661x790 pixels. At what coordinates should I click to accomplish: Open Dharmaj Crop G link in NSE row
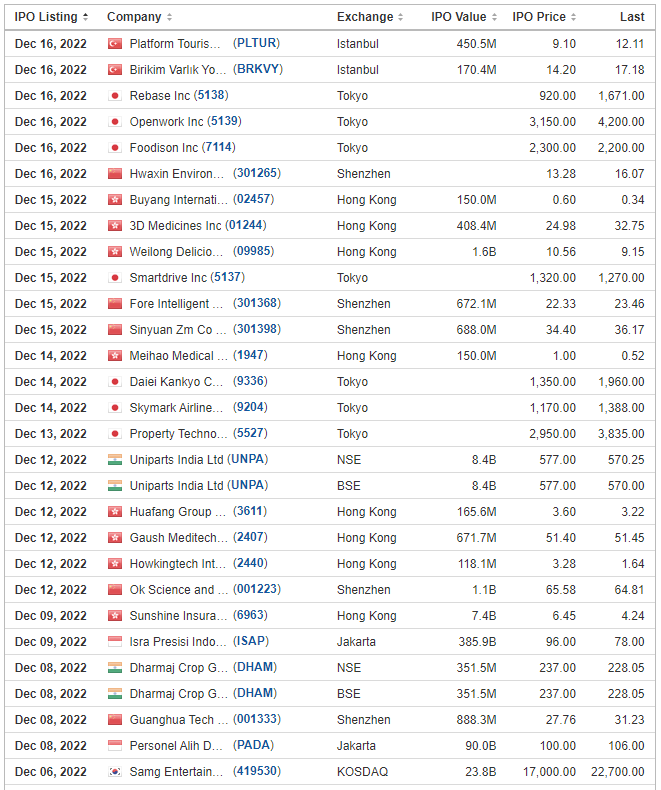click(x=178, y=668)
